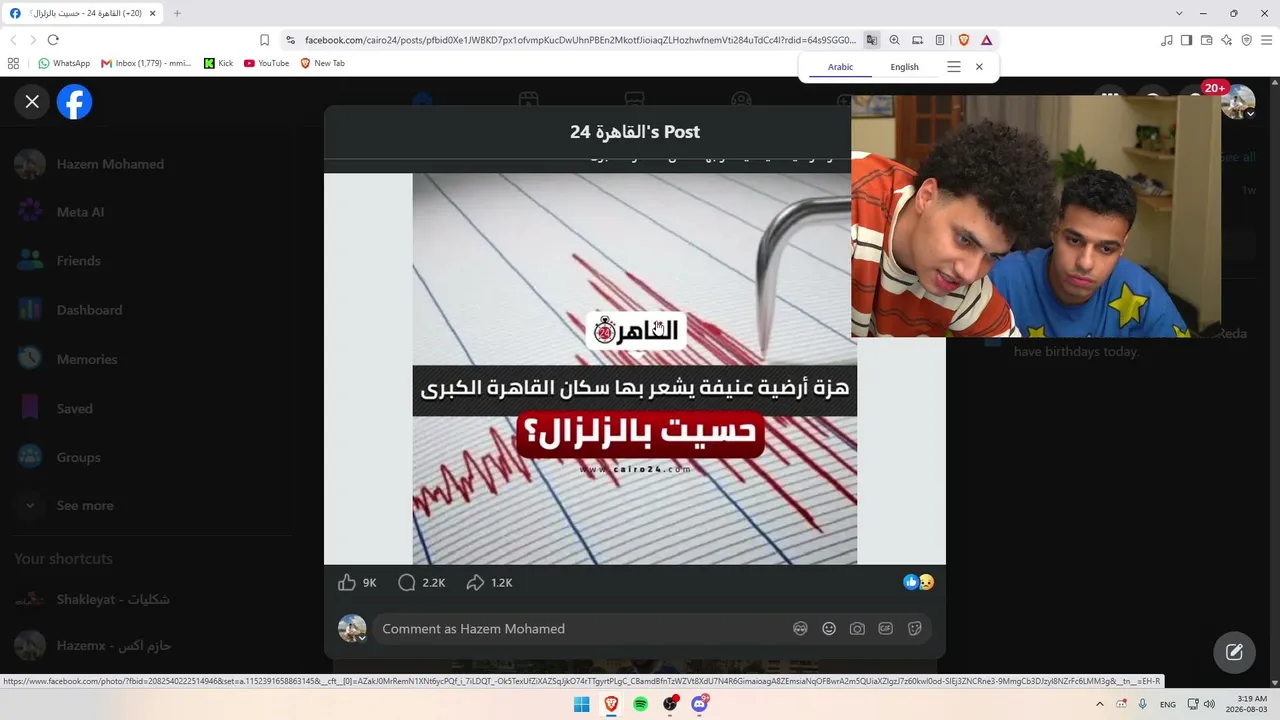Close the Facebook browser tab

[153, 13]
